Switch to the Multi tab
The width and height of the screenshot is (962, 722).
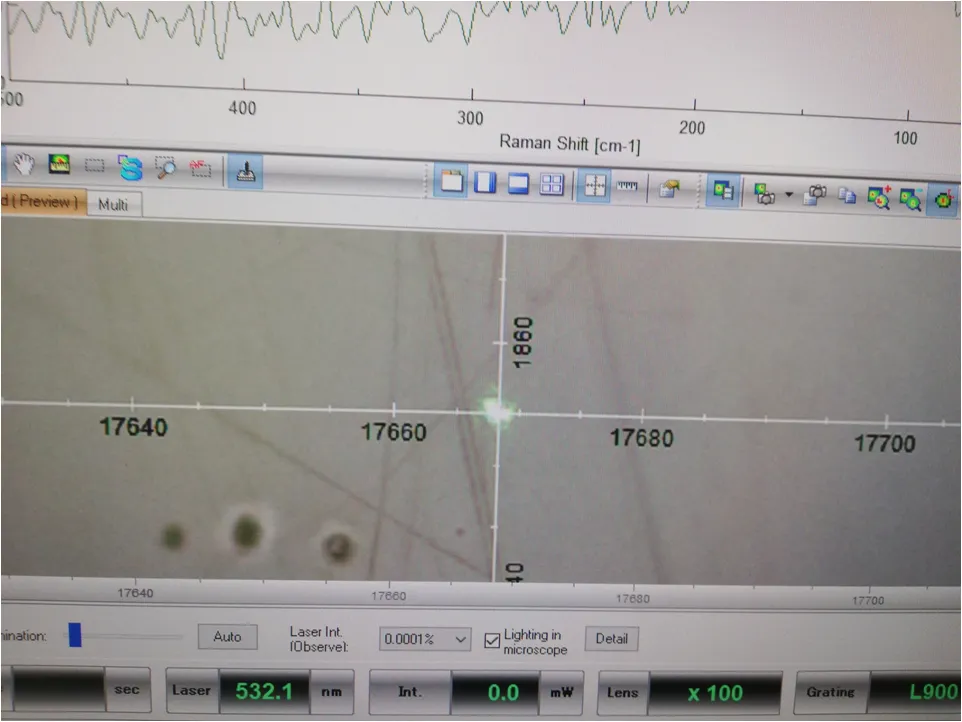pos(114,204)
